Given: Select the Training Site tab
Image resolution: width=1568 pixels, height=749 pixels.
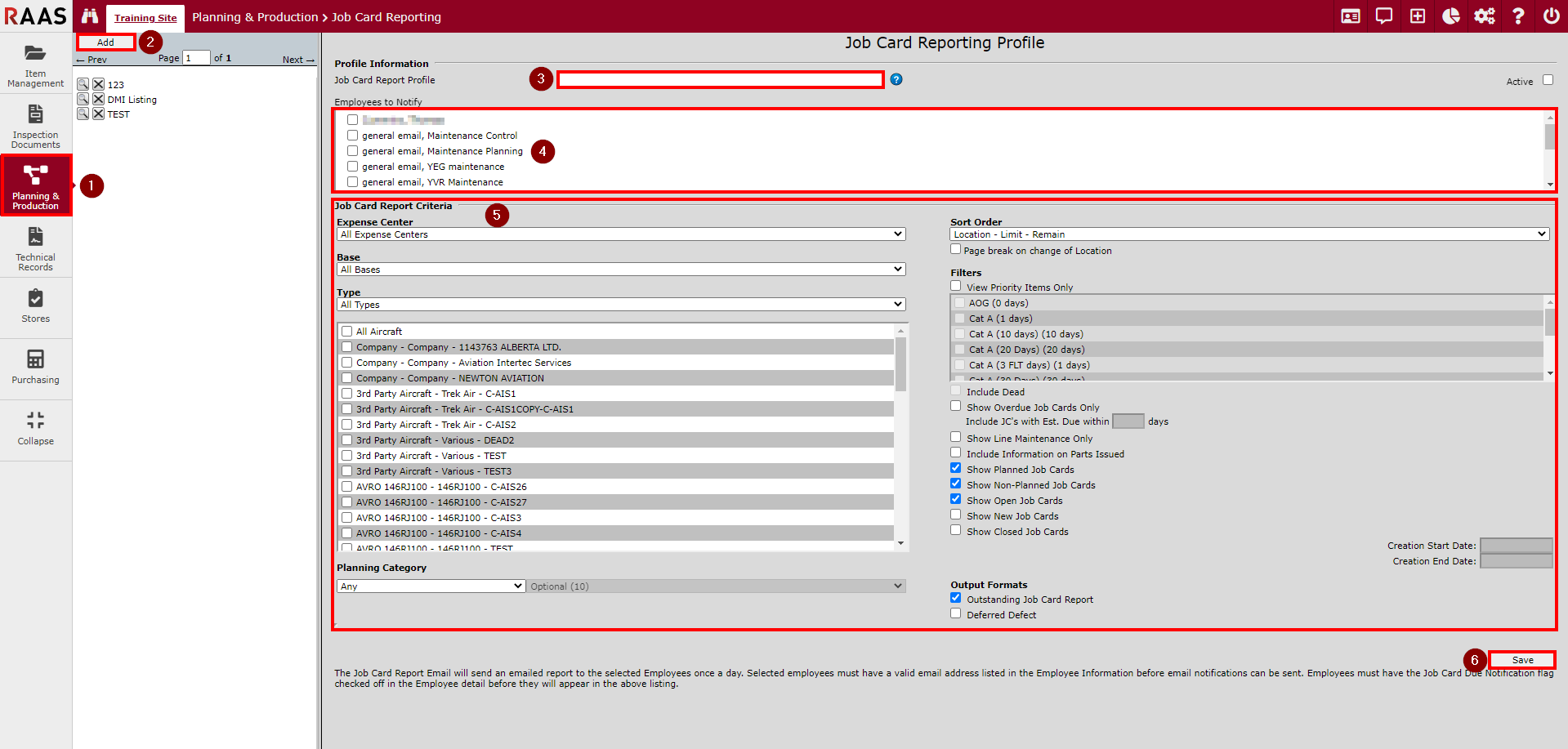Looking at the screenshot, I should (x=145, y=18).
